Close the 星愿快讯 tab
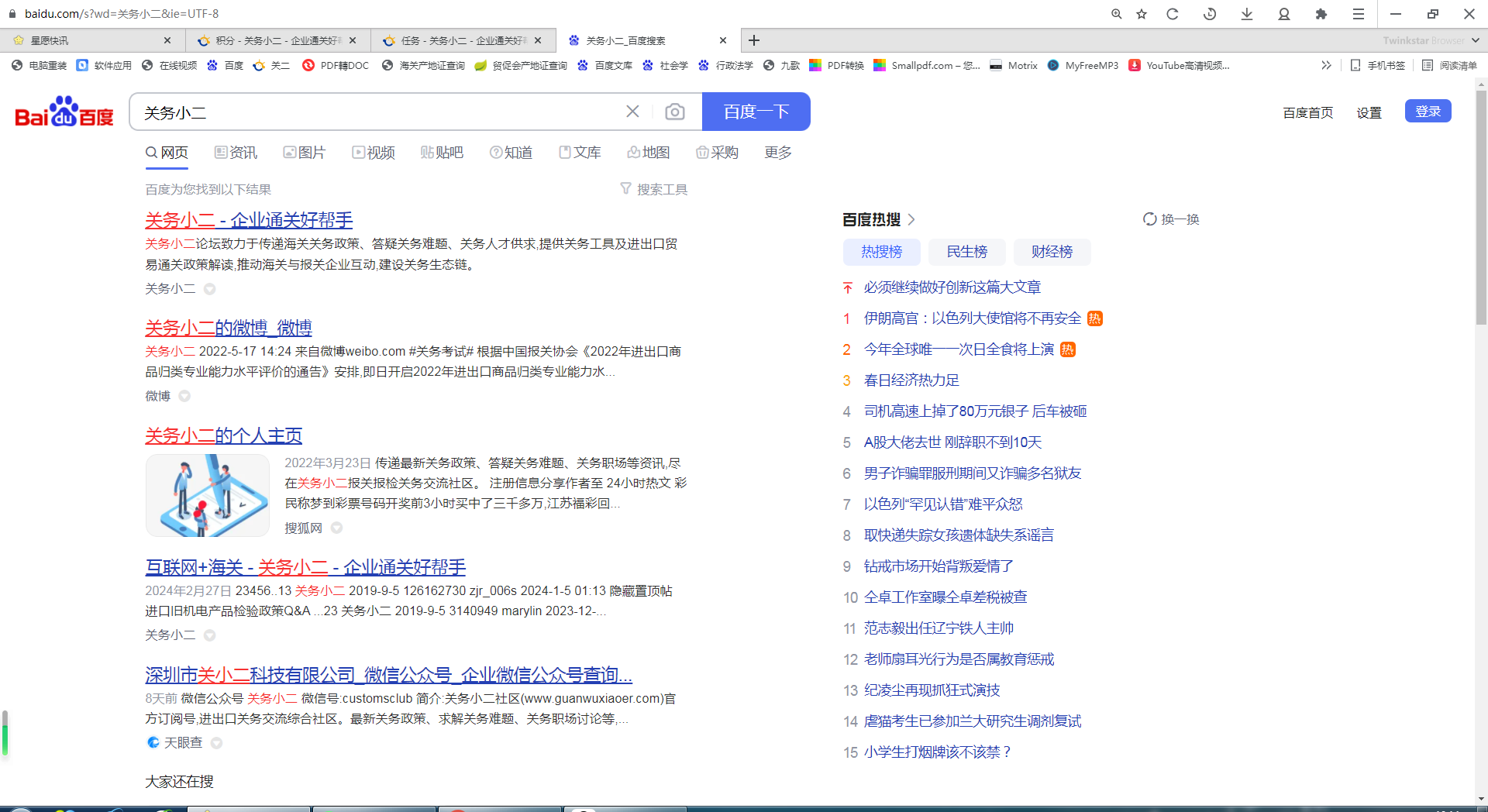 167,40
